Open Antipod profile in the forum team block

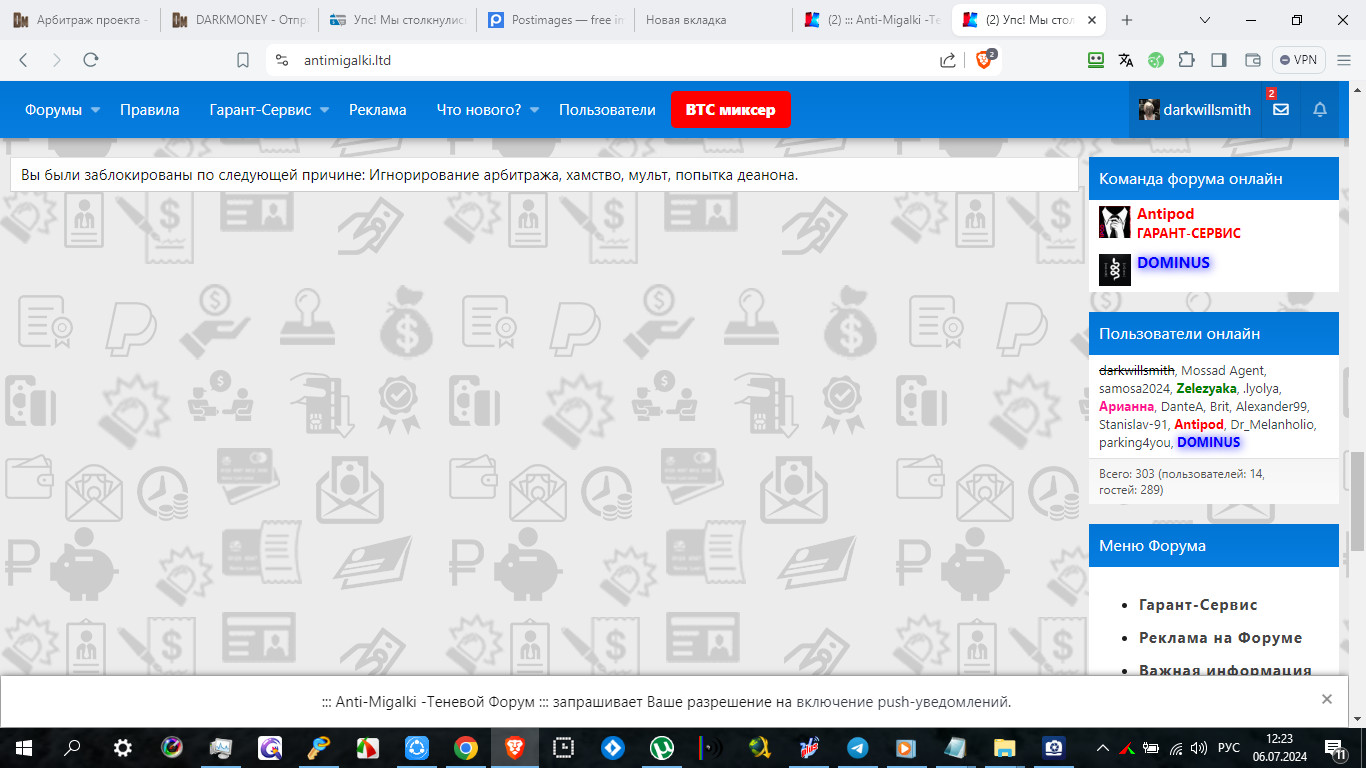click(1165, 214)
